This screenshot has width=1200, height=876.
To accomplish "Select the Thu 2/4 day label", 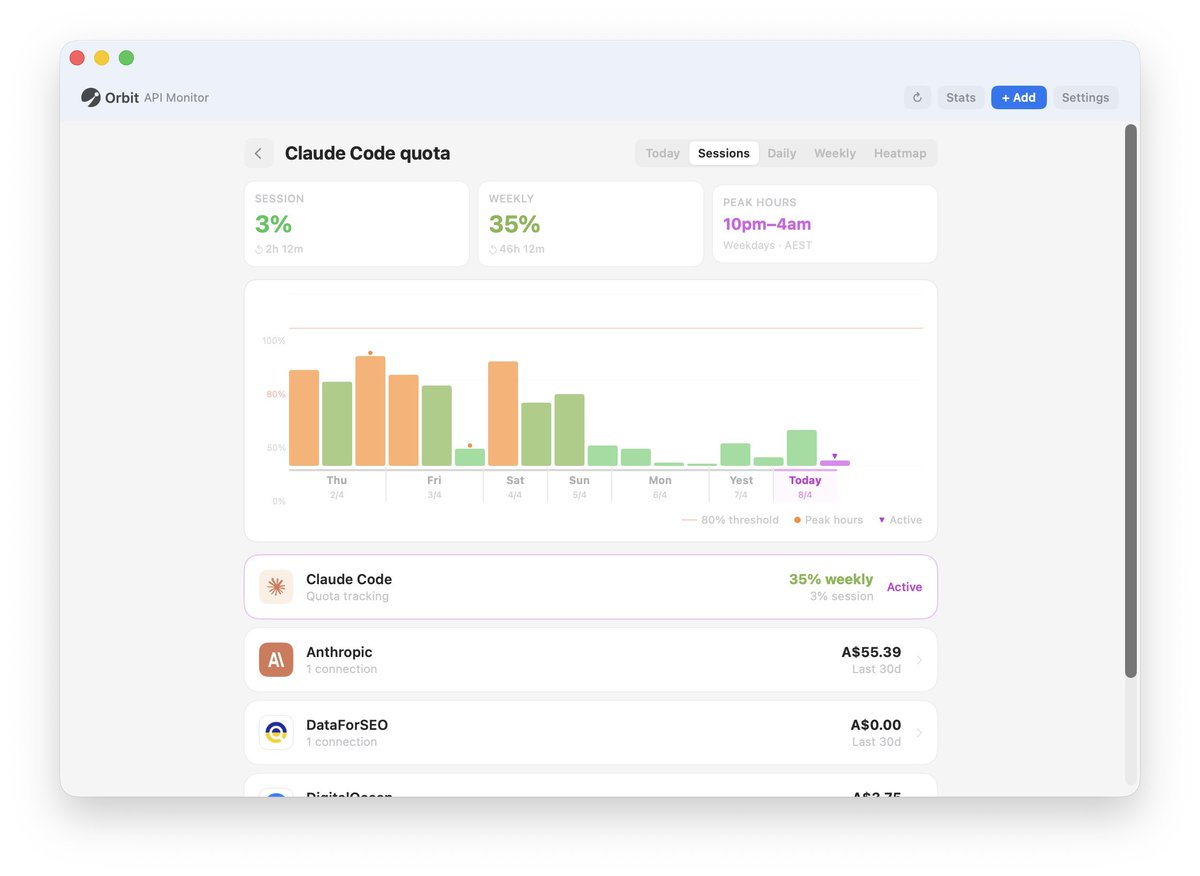I will click(337, 487).
